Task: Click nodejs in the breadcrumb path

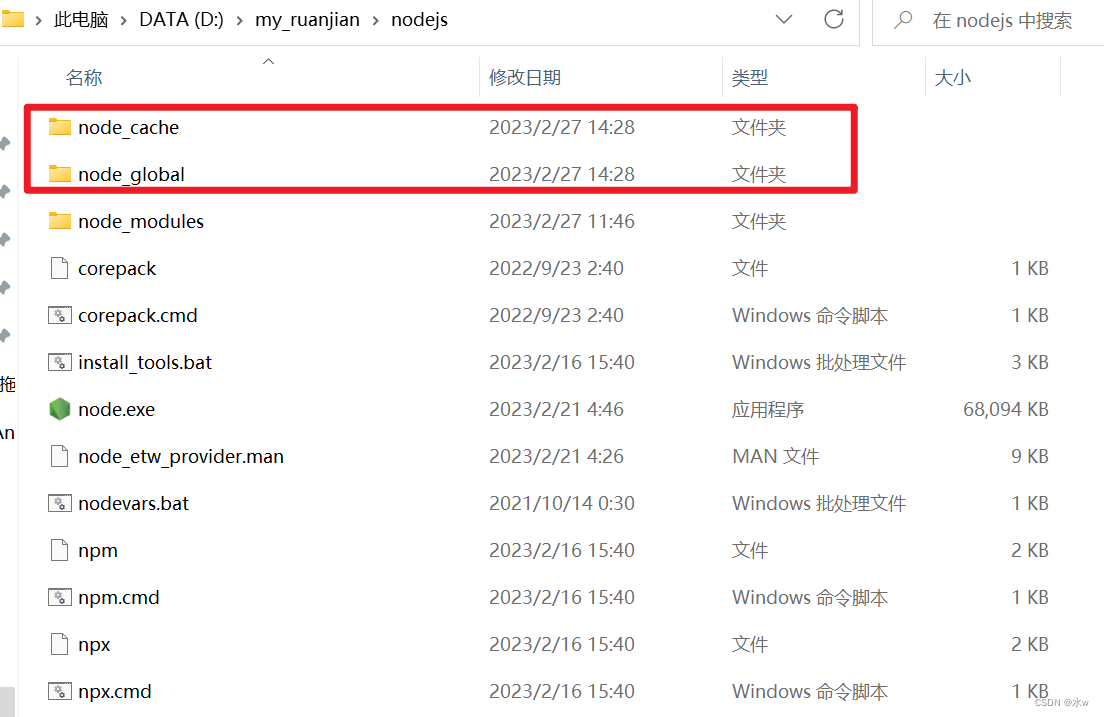Action: tap(420, 20)
